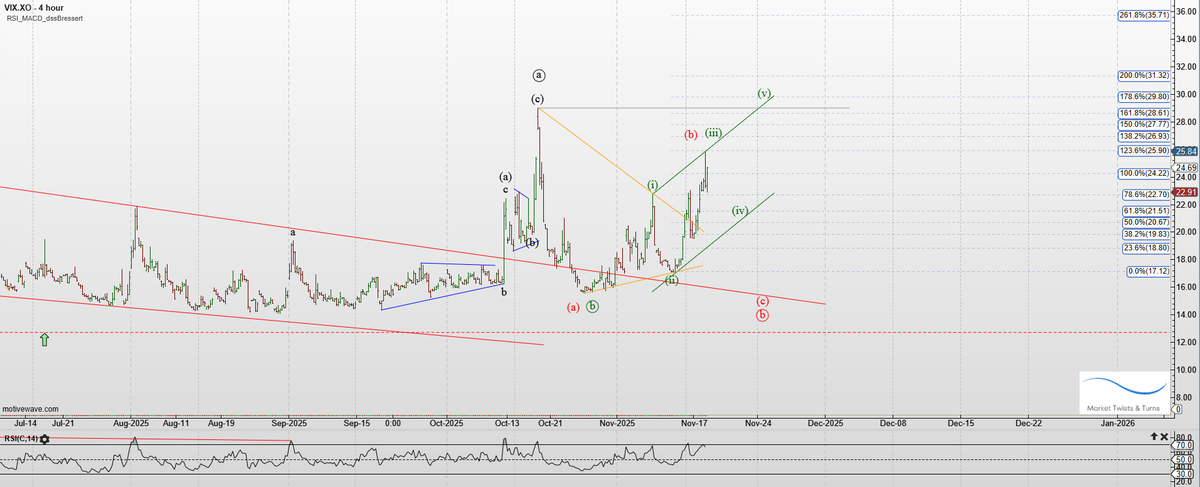Select the 261.8%(35.71) Fibonacci label

[x=1143, y=15]
